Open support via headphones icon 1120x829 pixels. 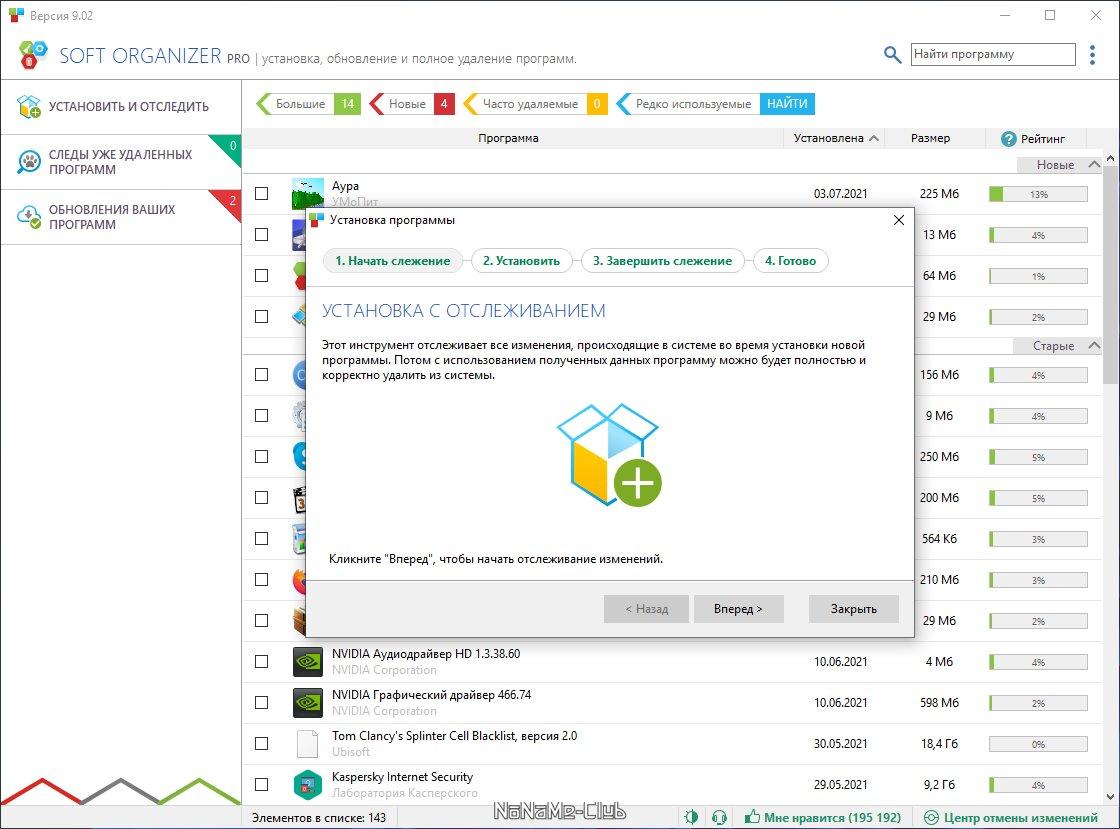click(718, 817)
